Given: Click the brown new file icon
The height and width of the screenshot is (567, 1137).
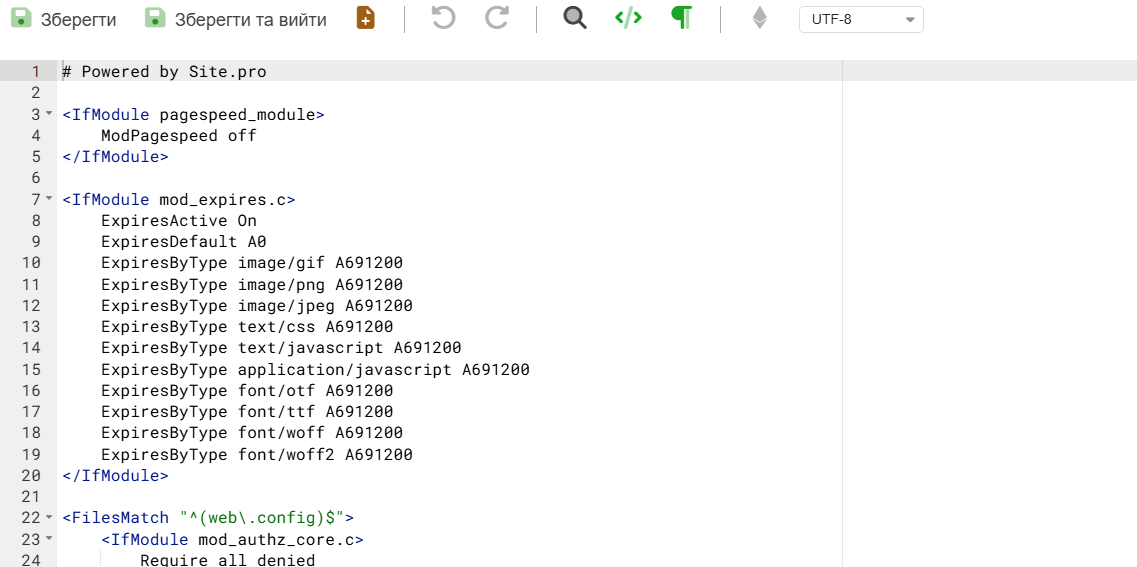Looking at the screenshot, I should point(366,18).
